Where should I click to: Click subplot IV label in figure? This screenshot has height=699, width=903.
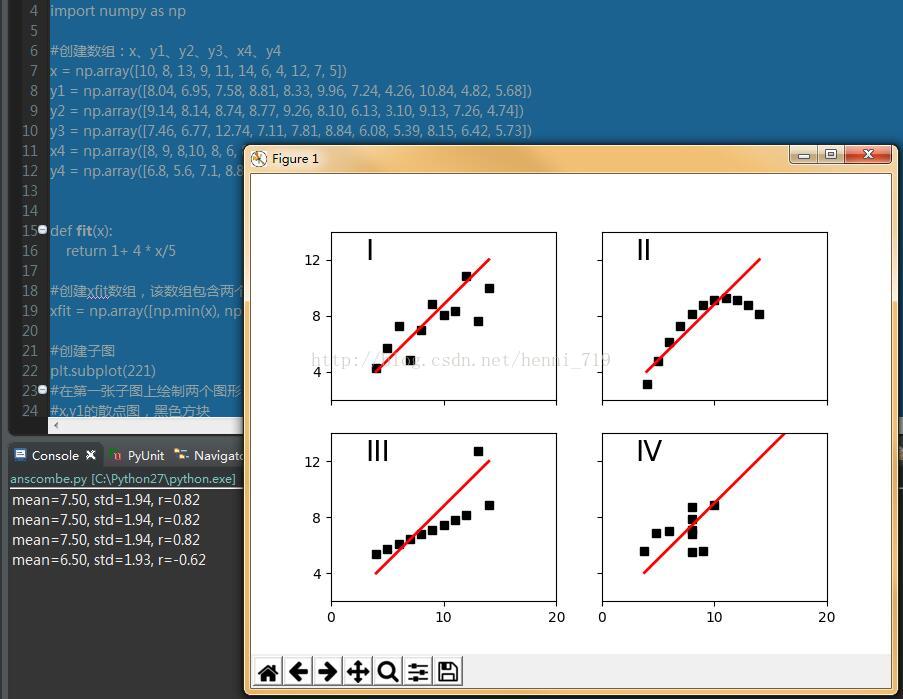pos(650,451)
